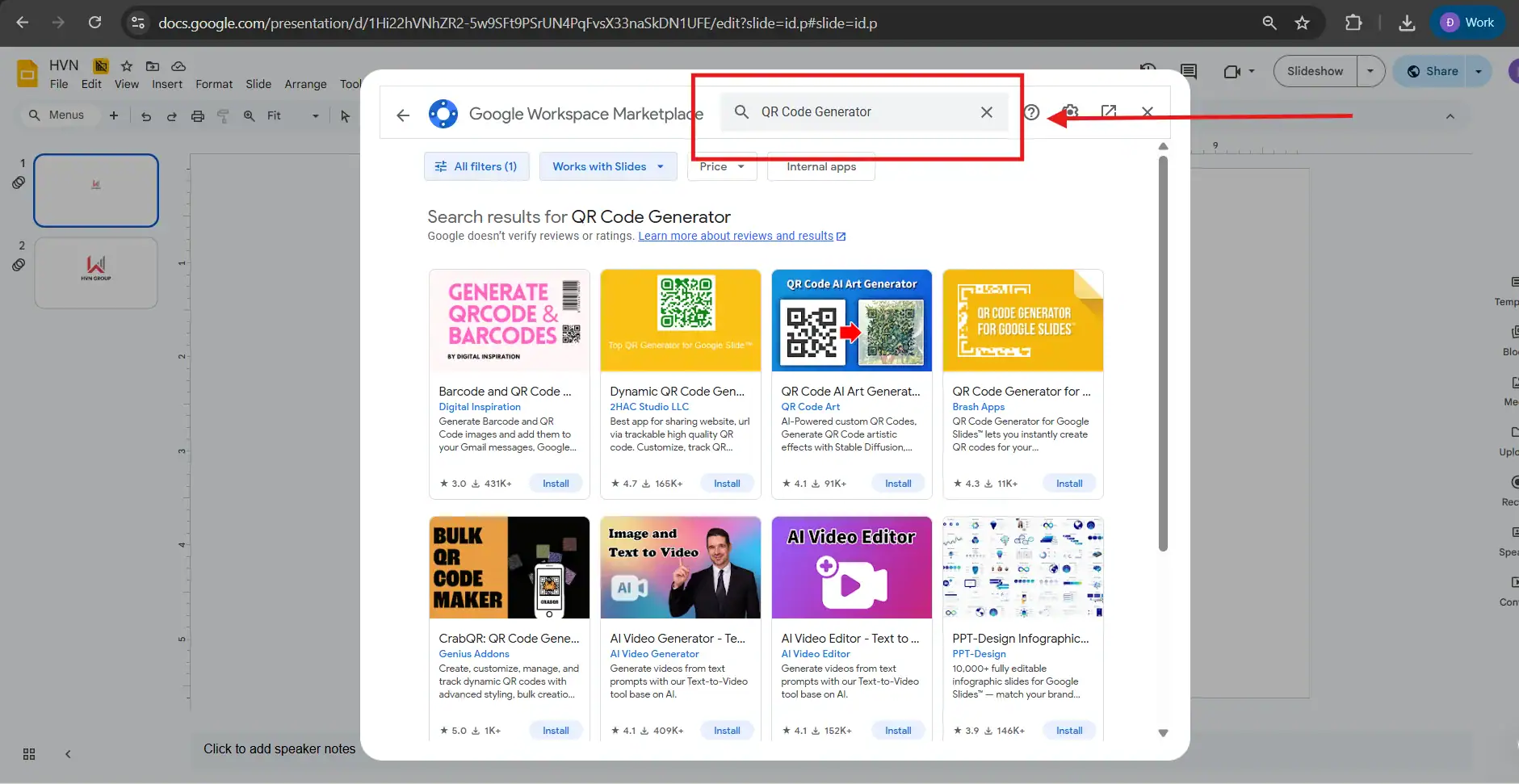1519x784 pixels.
Task: View site information in the address bar
Action: point(138,23)
